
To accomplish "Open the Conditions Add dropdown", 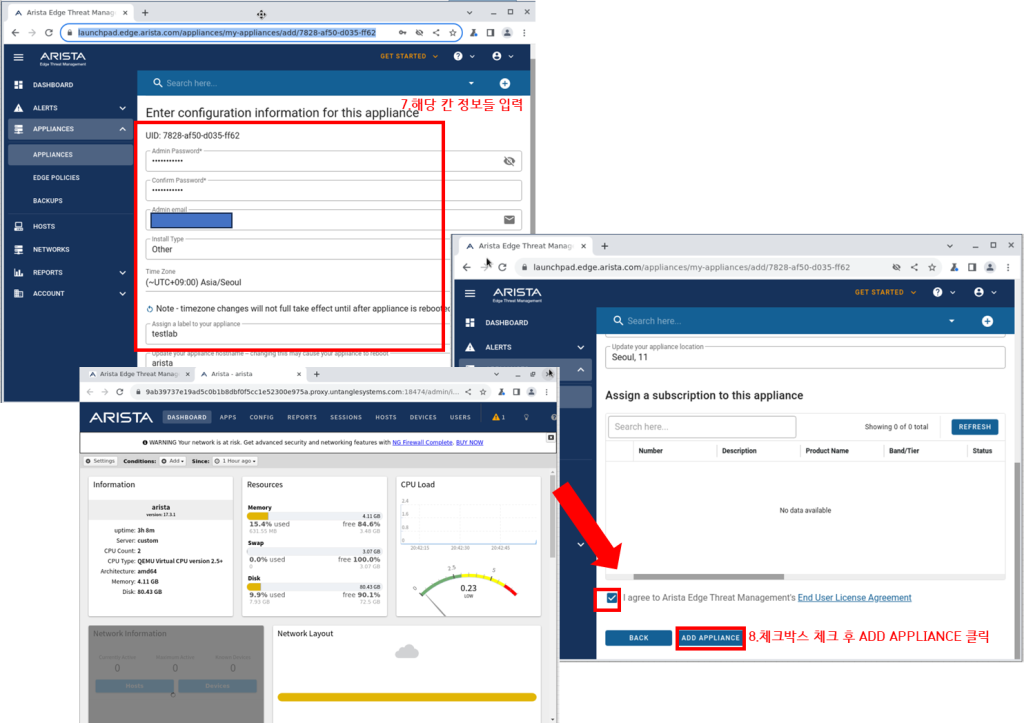I will tap(173, 461).
